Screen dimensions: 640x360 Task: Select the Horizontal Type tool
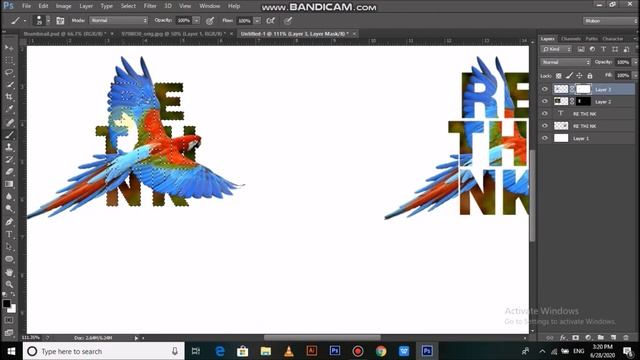coord(9,234)
